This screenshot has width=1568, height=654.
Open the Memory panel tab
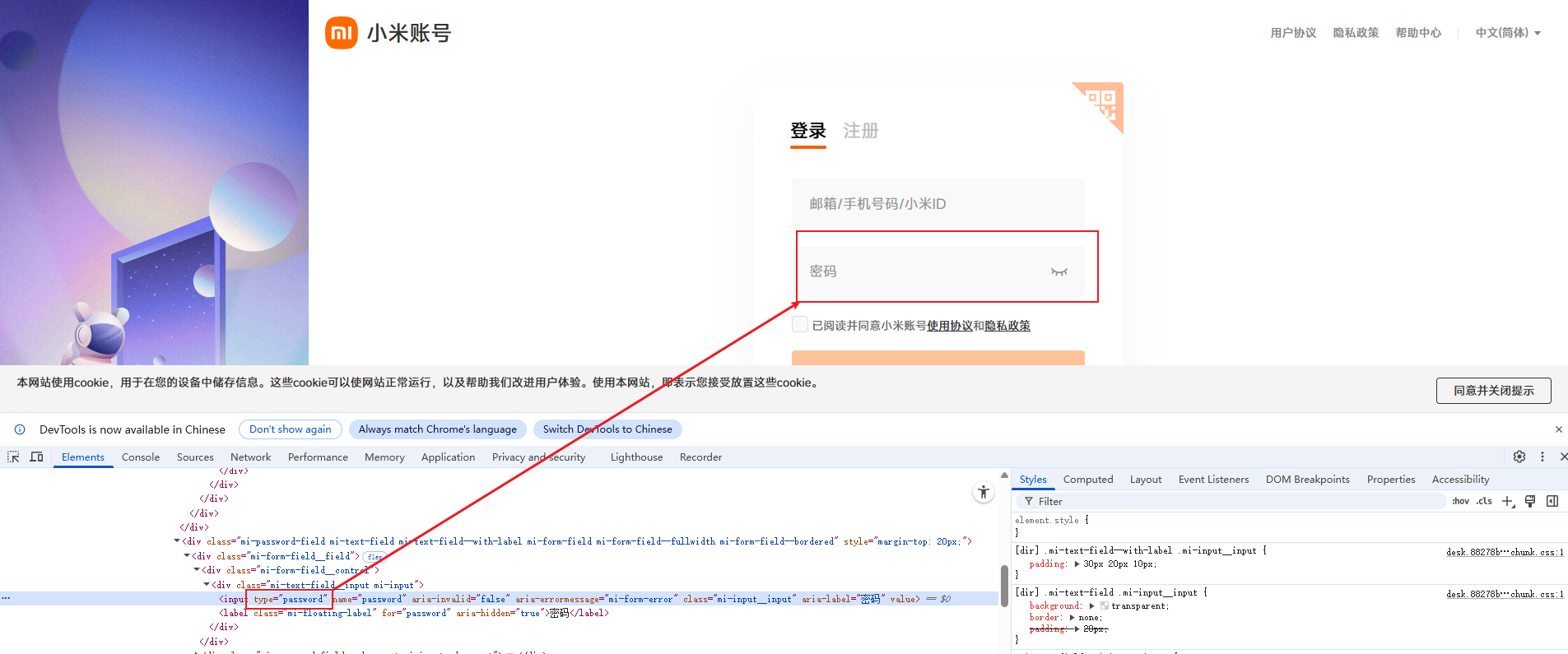[384, 457]
